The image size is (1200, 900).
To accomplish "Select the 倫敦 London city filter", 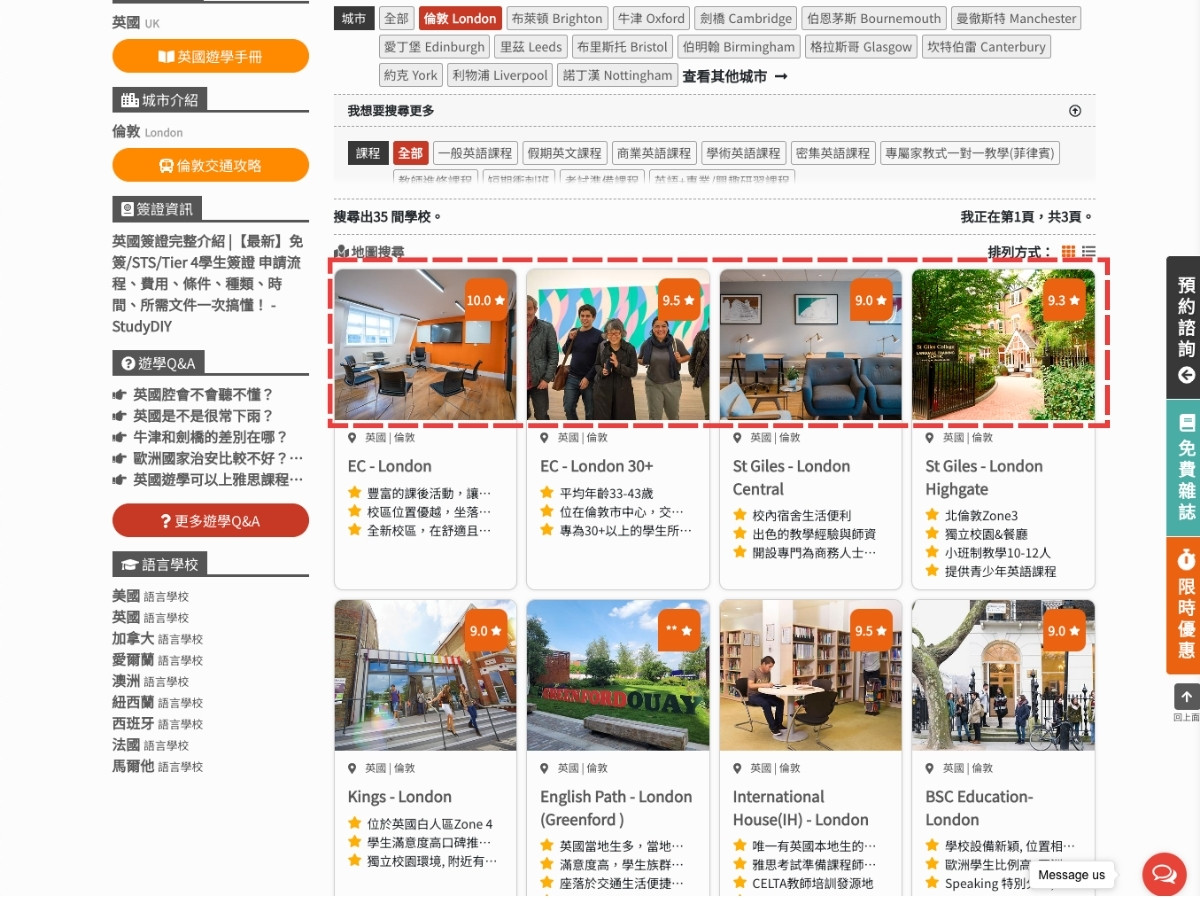I will [460, 18].
